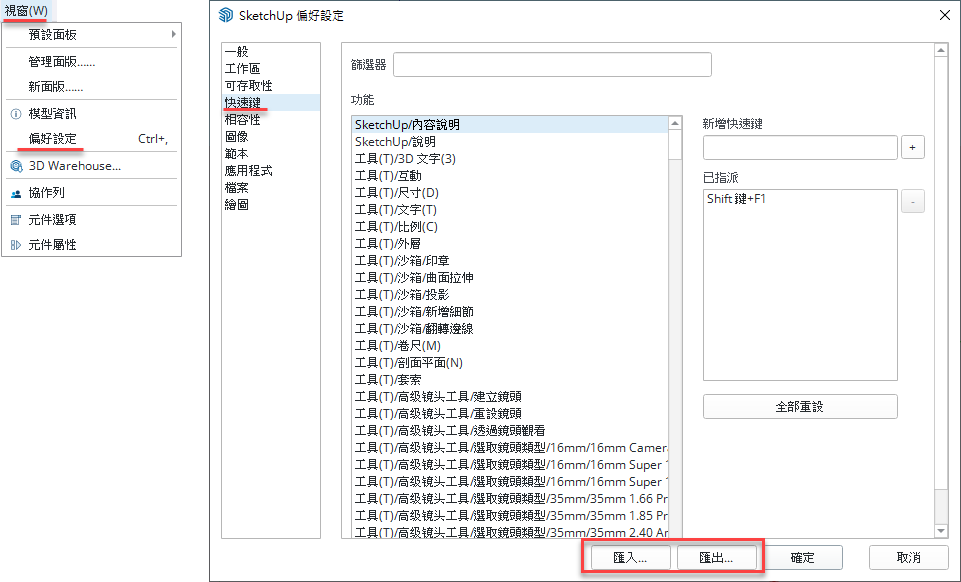This screenshot has width=961, height=582.
Task: Click the 3D Warehouse globe icon
Action: [16, 166]
